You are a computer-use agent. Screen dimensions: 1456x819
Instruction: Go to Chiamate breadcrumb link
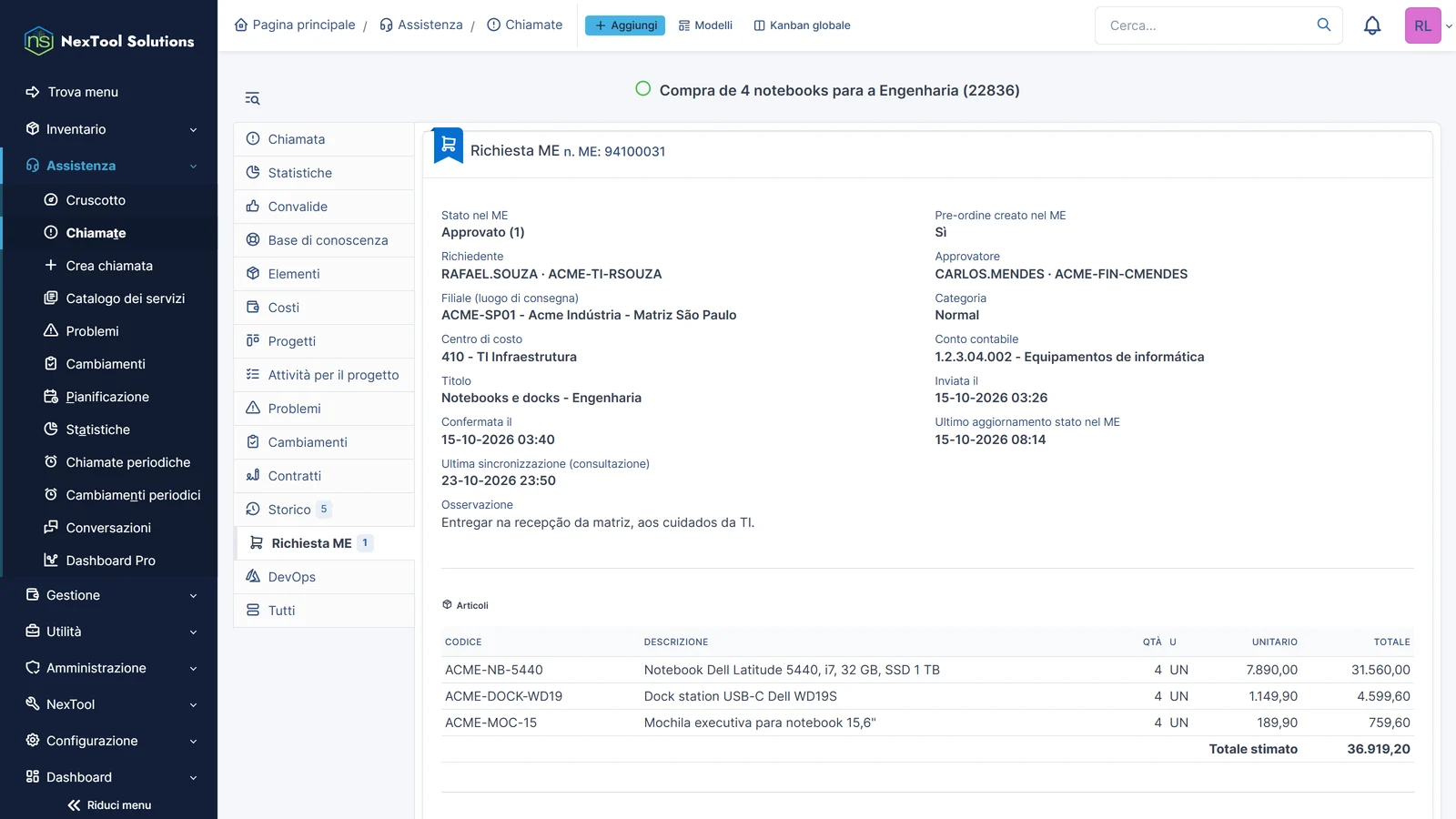click(x=525, y=25)
